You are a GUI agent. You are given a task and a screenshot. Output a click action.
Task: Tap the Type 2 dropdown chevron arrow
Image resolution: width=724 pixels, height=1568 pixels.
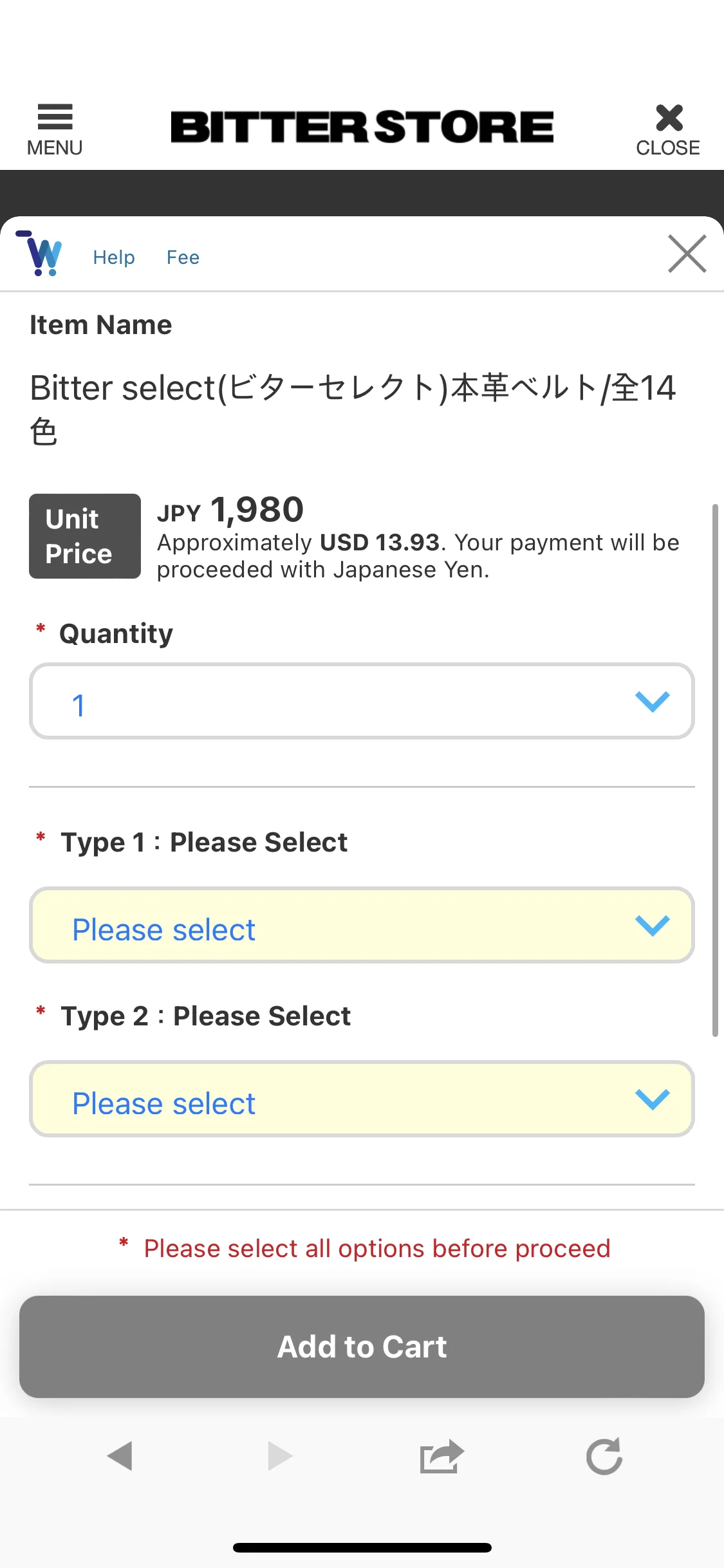pos(653,1099)
